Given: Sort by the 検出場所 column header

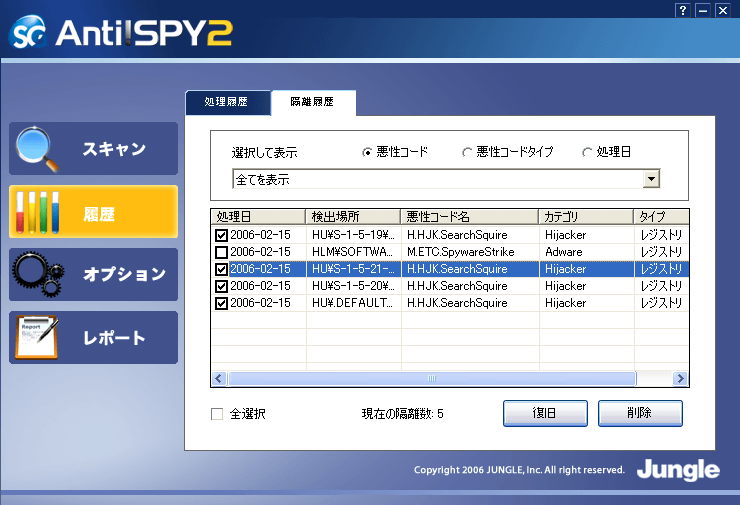Looking at the screenshot, I should [x=353, y=217].
